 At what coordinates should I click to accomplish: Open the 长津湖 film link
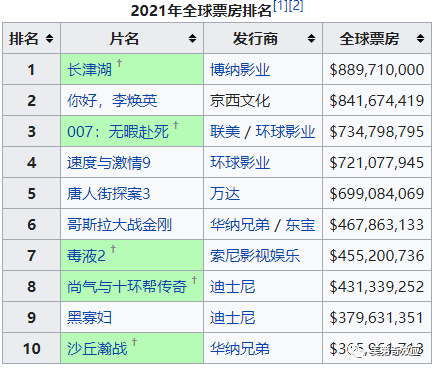89,70
